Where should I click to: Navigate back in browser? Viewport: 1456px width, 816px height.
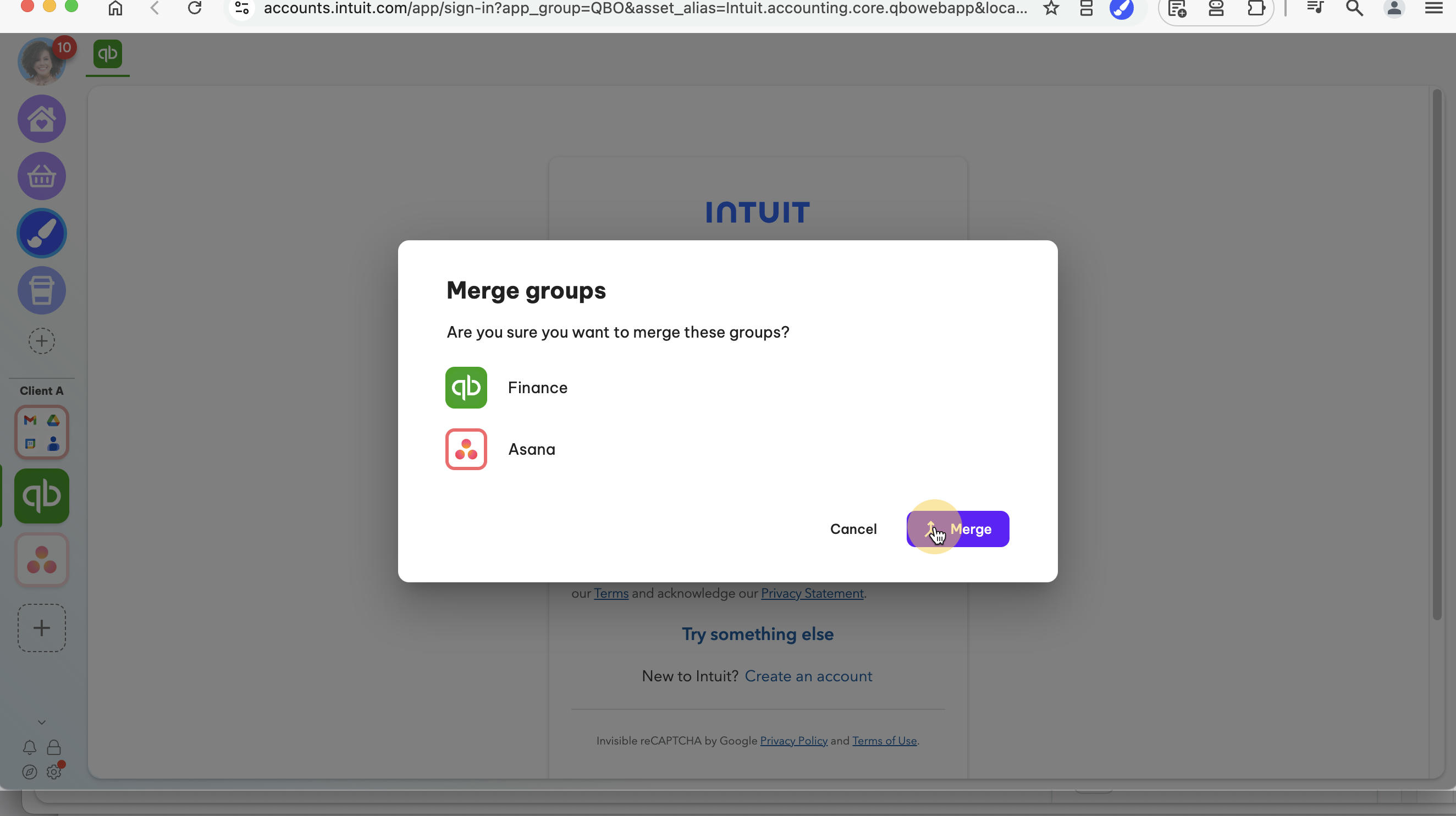[155, 8]
